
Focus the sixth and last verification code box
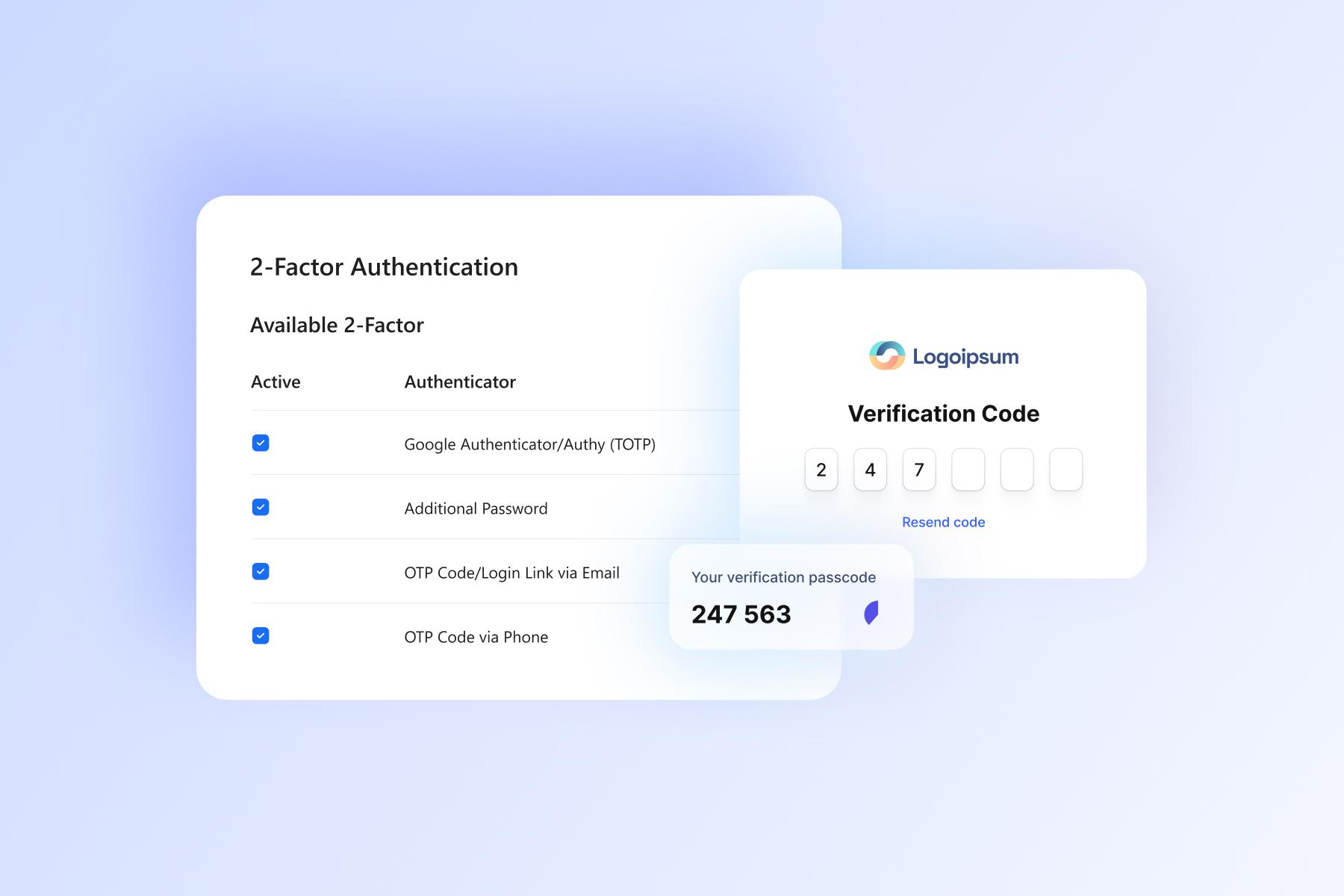click(1065, 470)
